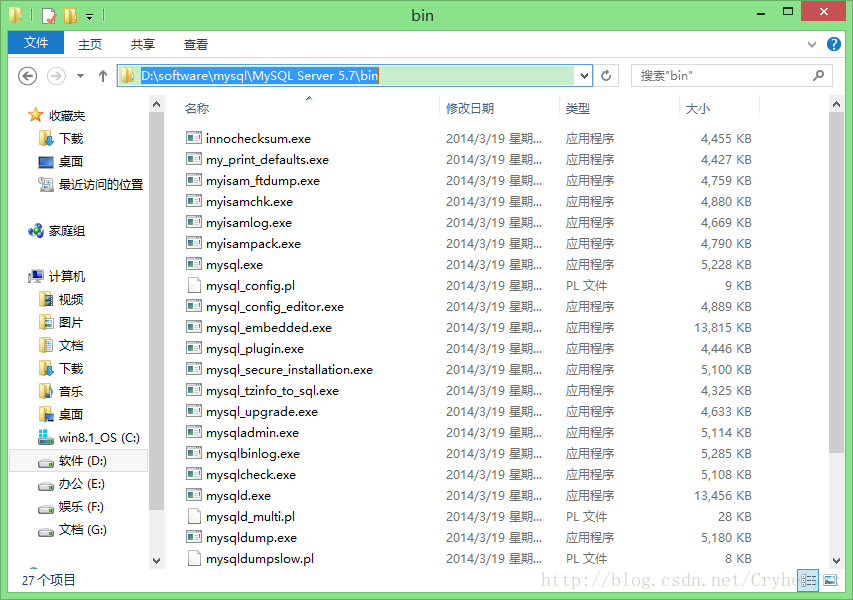Switch to the 查看 ribbon tab
The image size is (853, 600).
(196, 44)
